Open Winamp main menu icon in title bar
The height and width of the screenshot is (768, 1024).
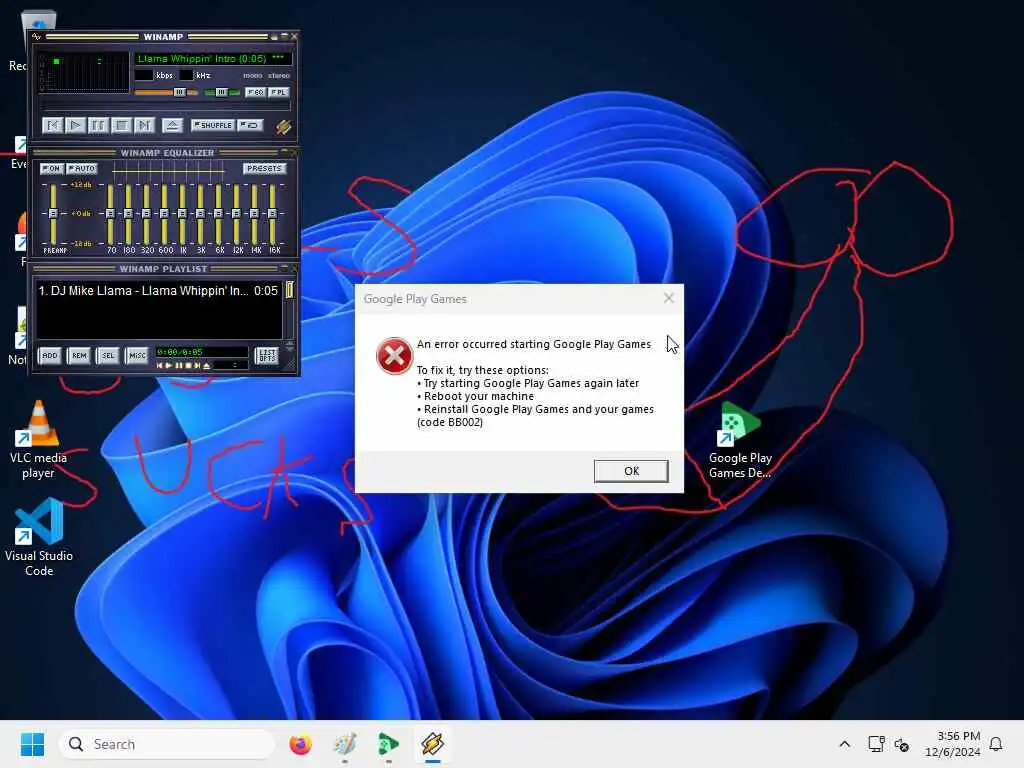coord(37,37)
